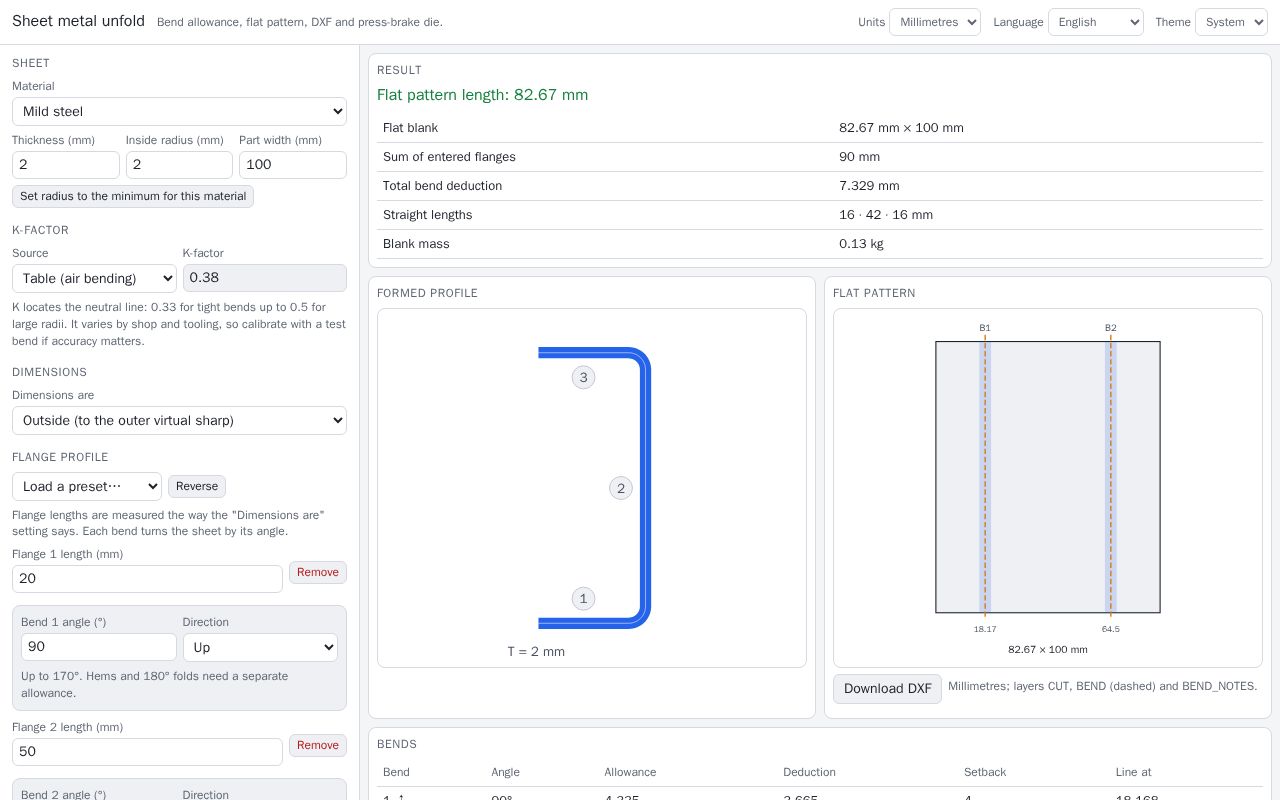
Task: Open the Theme dropdown
Action: (x=1231, y=22)
